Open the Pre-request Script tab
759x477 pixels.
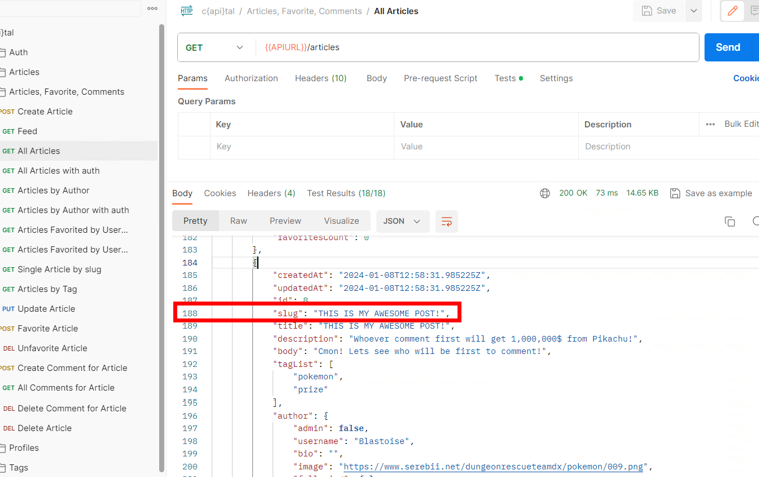click(x=440, y=78)
